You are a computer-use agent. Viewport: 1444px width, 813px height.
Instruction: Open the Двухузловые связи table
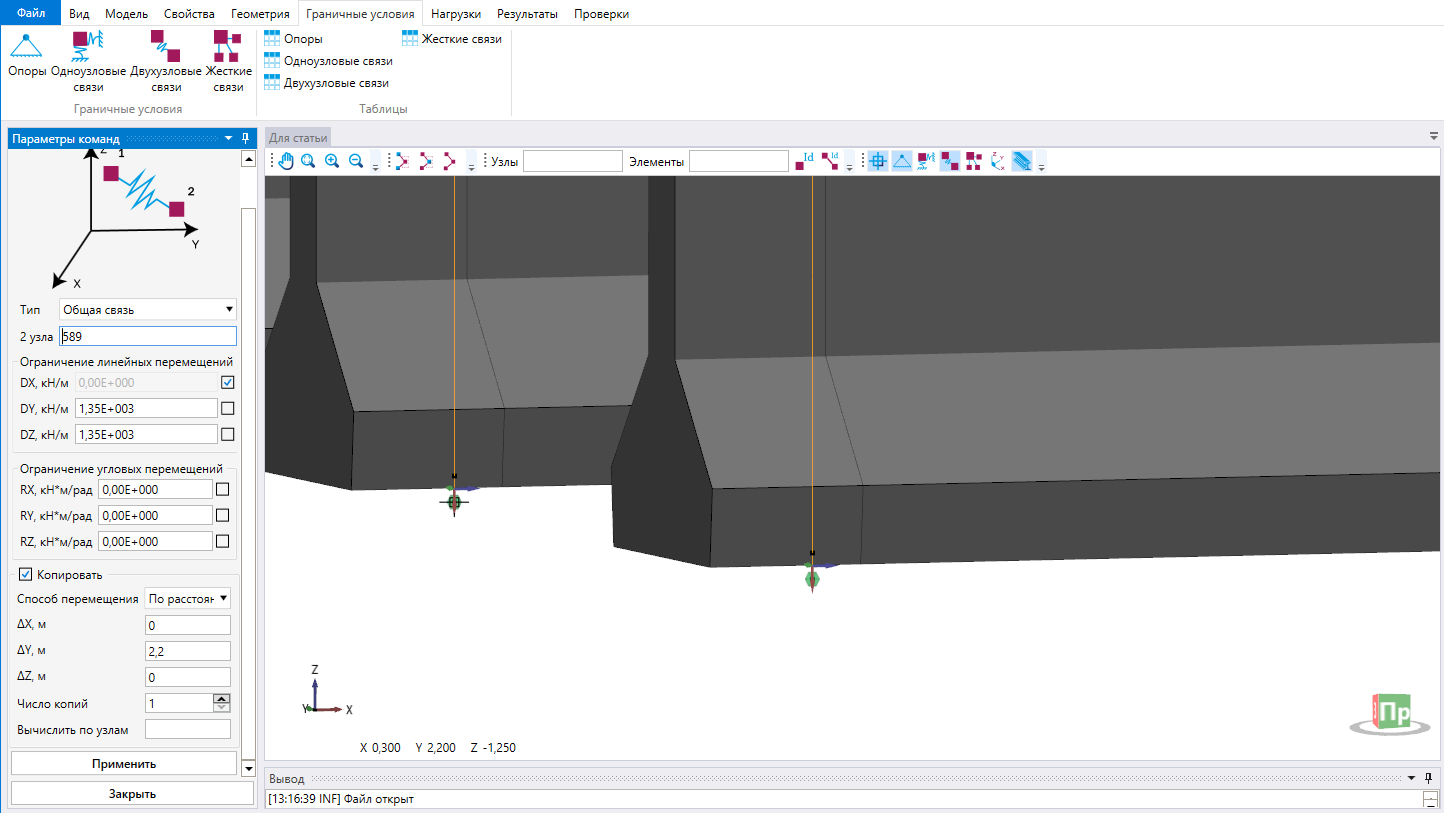[x=326, y=83]
